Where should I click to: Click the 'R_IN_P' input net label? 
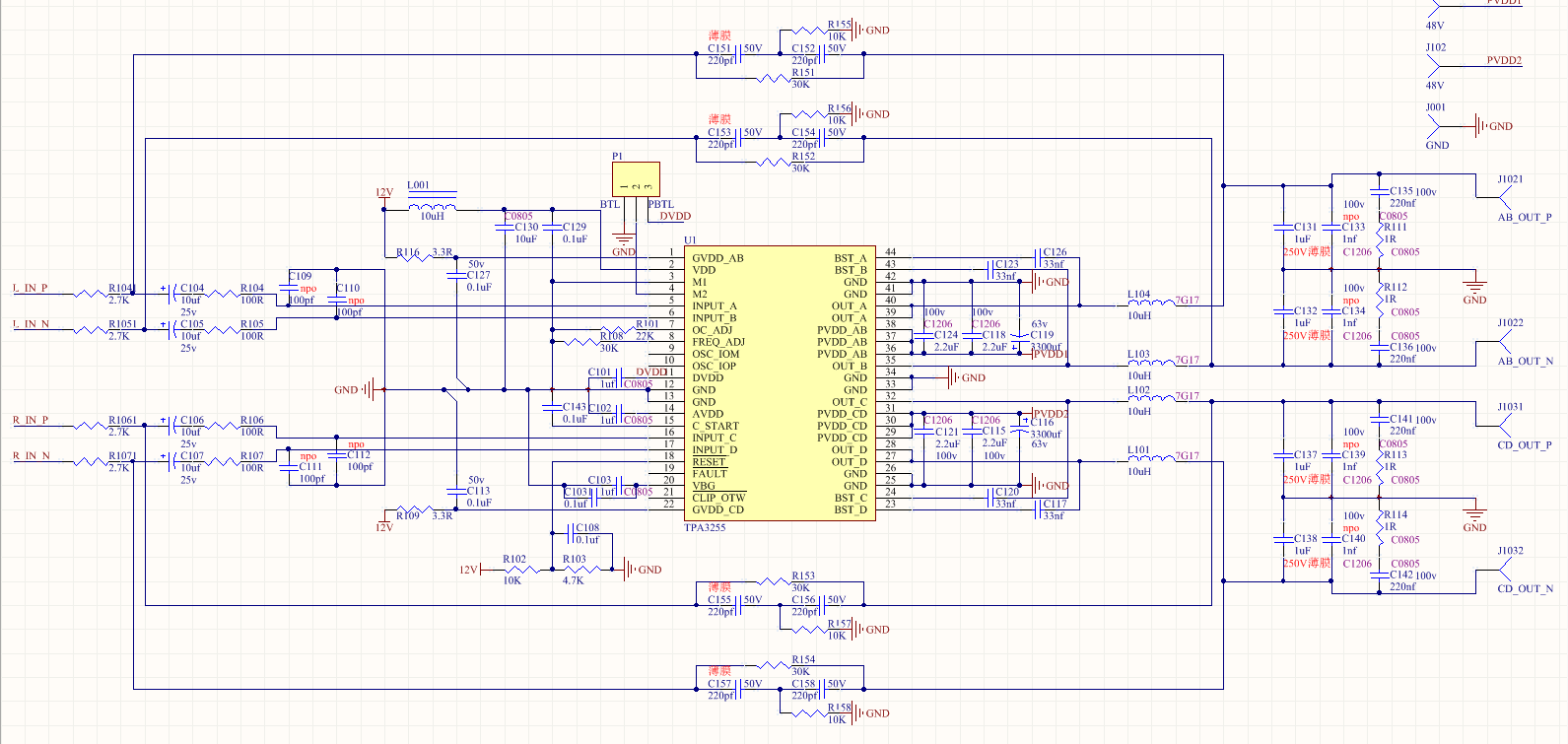point(31,421)
